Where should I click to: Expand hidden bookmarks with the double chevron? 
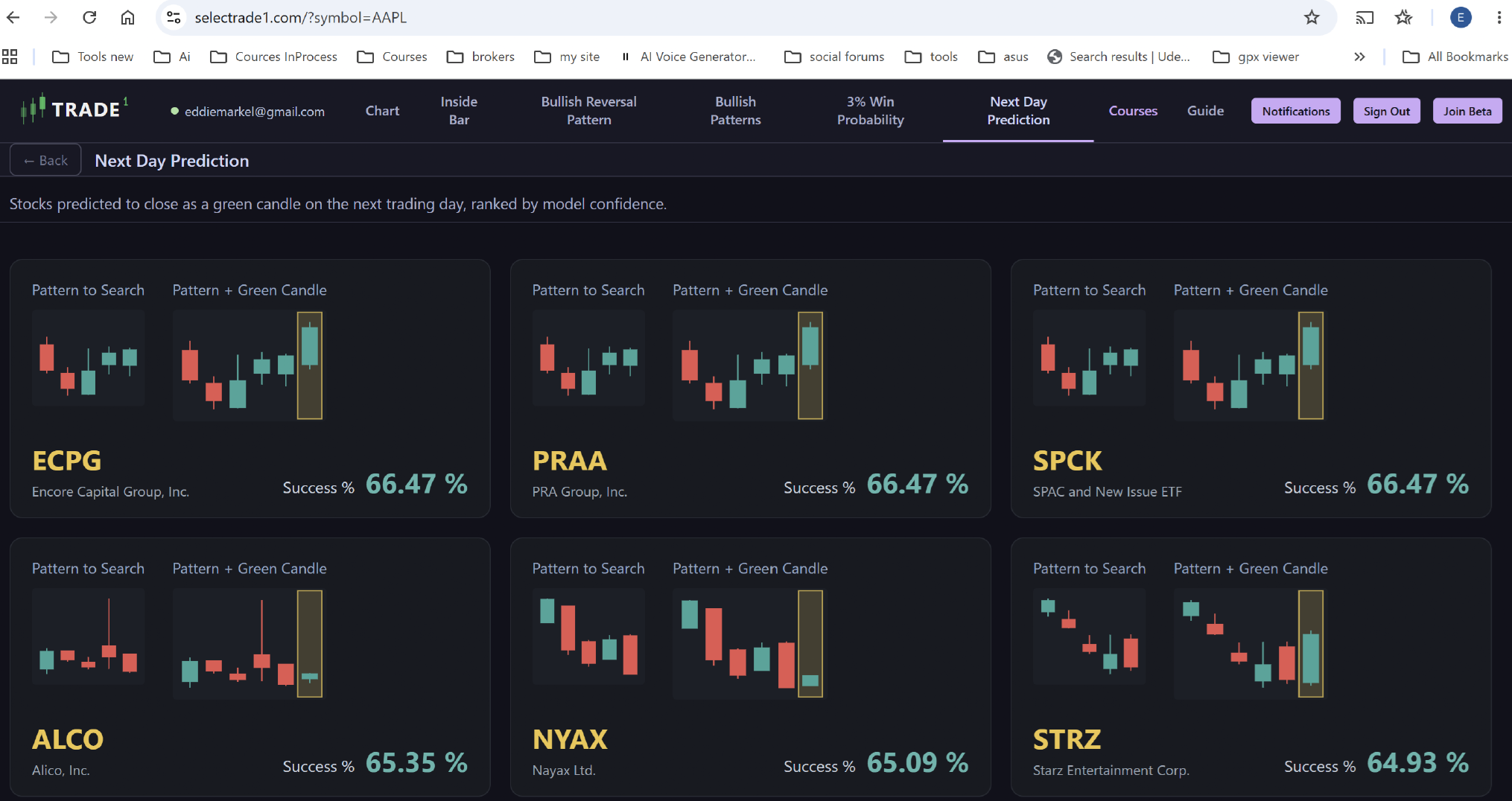(x=1359, y=57)
